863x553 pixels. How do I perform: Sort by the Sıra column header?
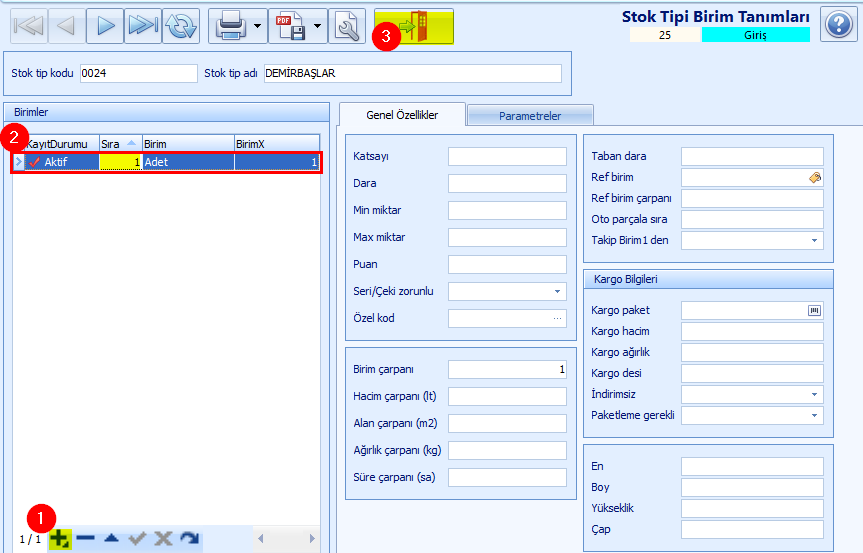coord(119,144)
